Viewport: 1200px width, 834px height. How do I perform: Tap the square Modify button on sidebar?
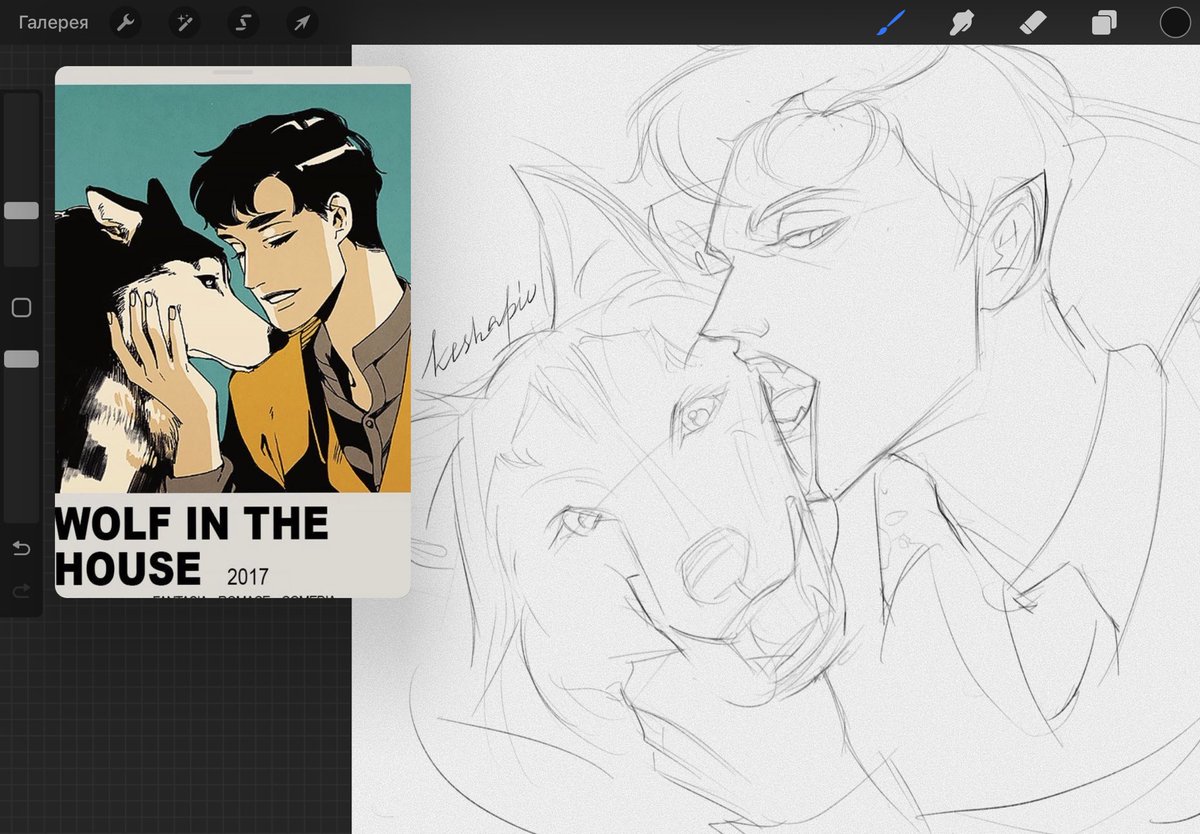(x=21, y=308)
